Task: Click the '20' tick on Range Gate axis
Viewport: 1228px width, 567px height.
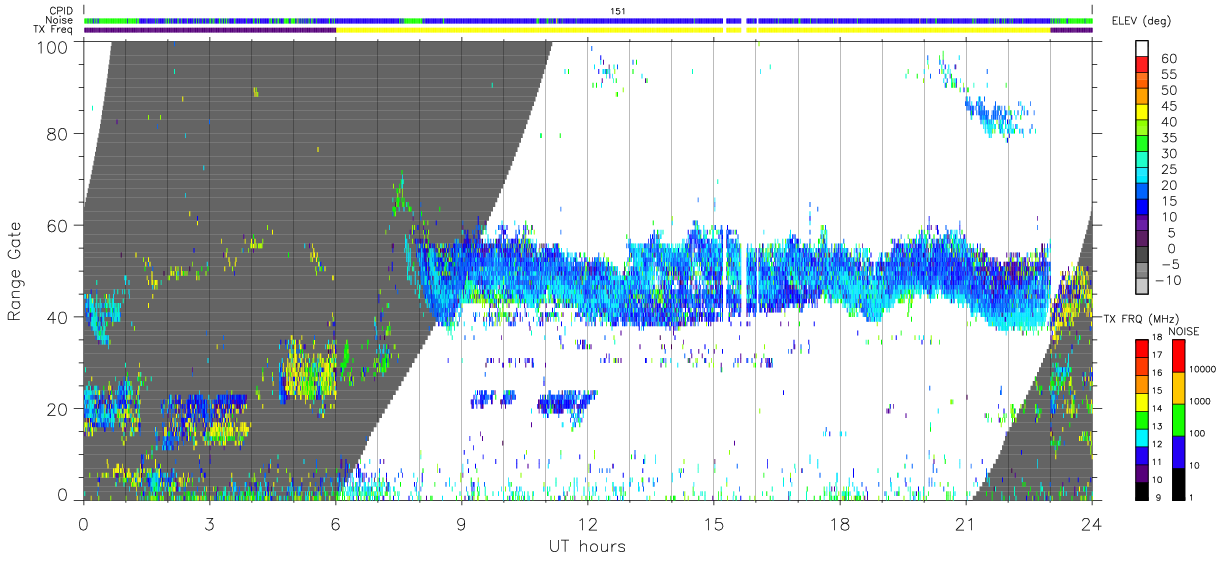Action: tap(56, 408)
